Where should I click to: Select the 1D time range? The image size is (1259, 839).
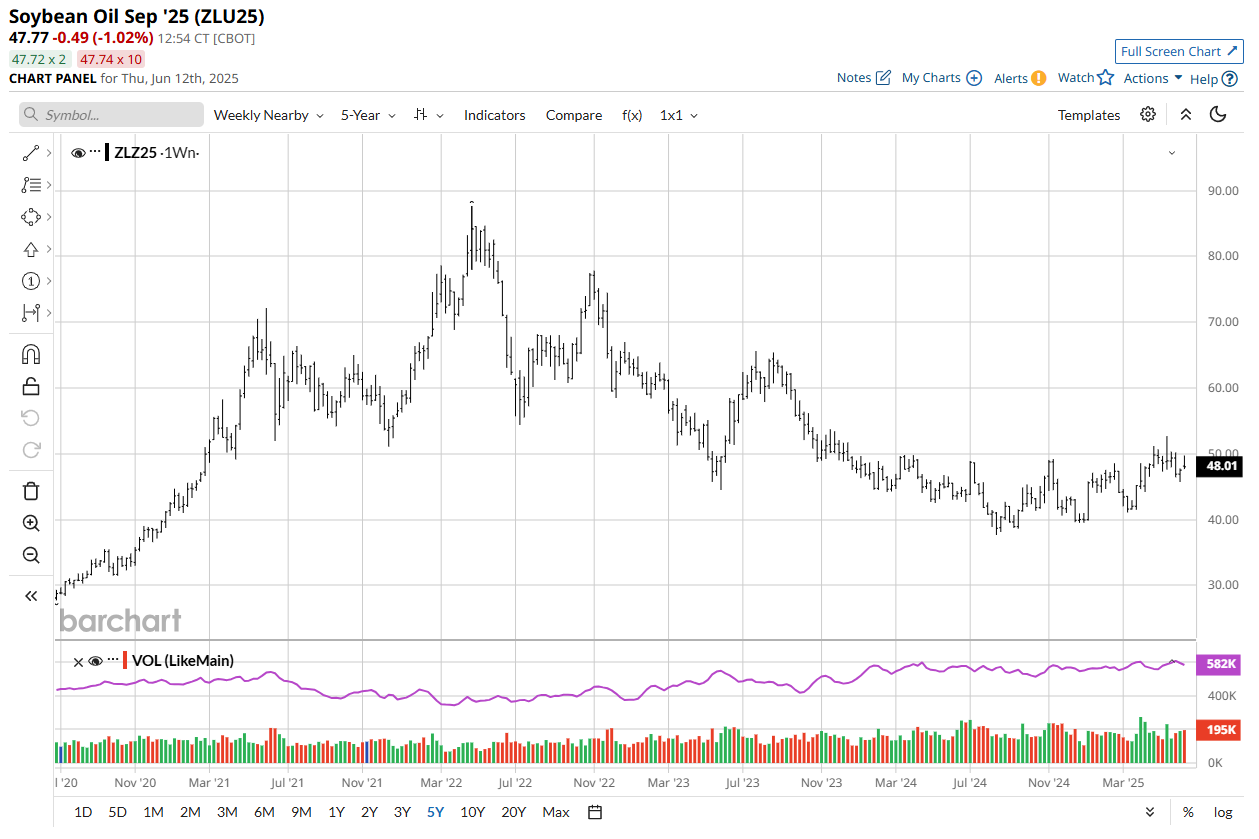[83, 812]
